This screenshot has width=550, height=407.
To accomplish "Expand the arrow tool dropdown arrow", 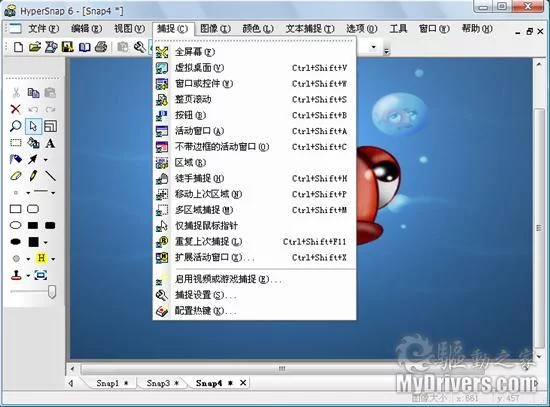I will (46, 160).
